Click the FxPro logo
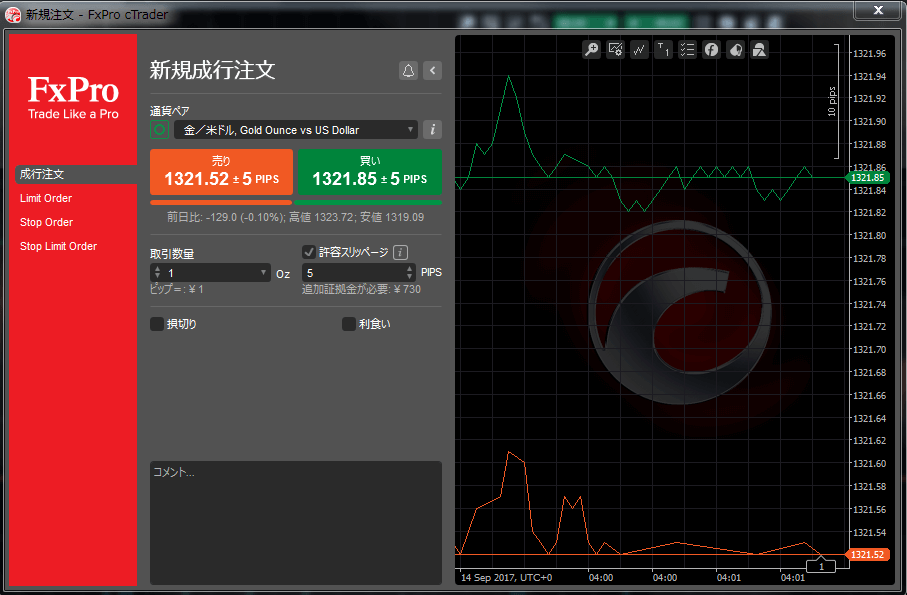Image resolution: width=907 pixels, height=595 pixels. tap(73, 97)
